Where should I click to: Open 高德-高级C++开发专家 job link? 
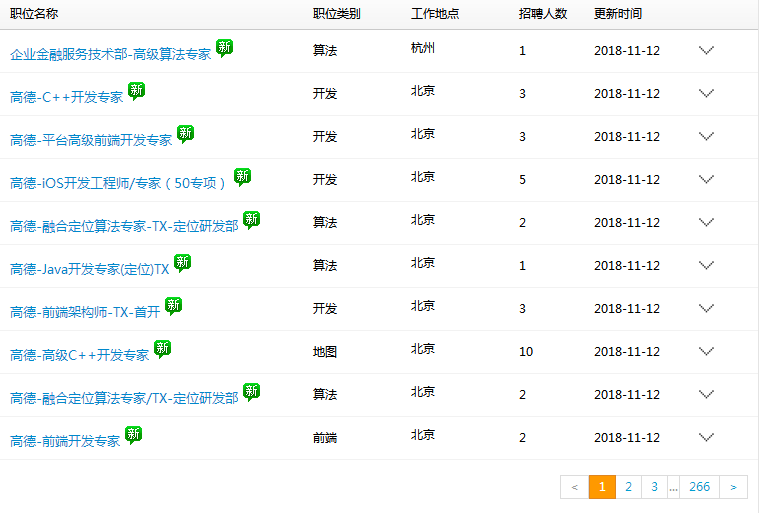79,355
